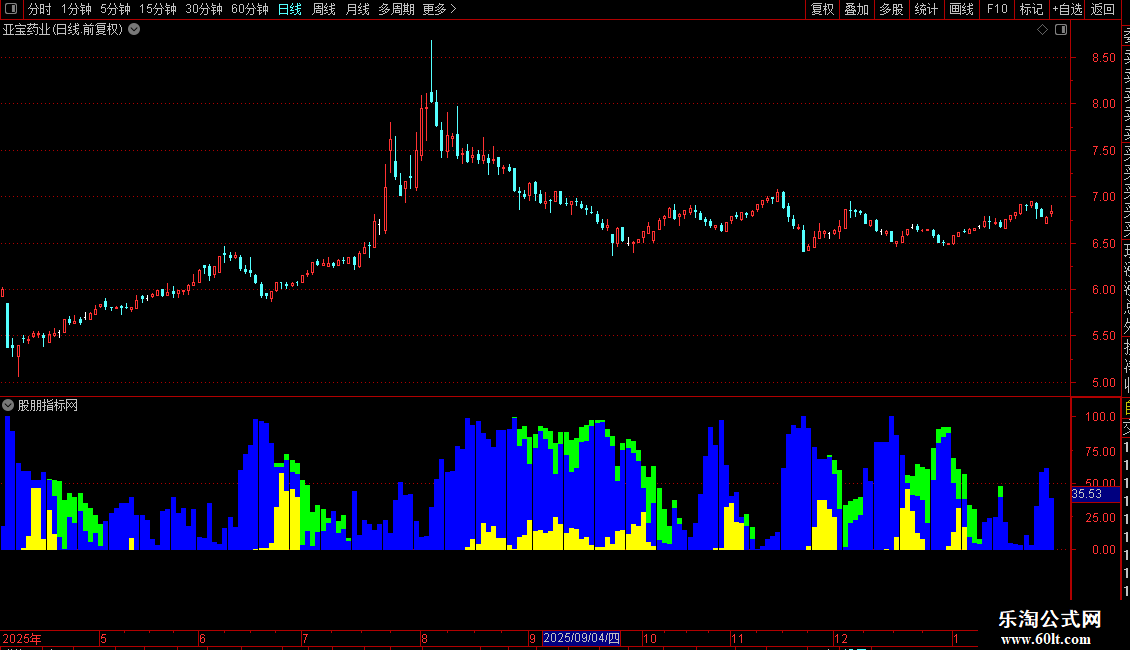This screenshot has height=650, width=1130.
Task: Click the 标记 mark button
Action: tap(1031, 9)
